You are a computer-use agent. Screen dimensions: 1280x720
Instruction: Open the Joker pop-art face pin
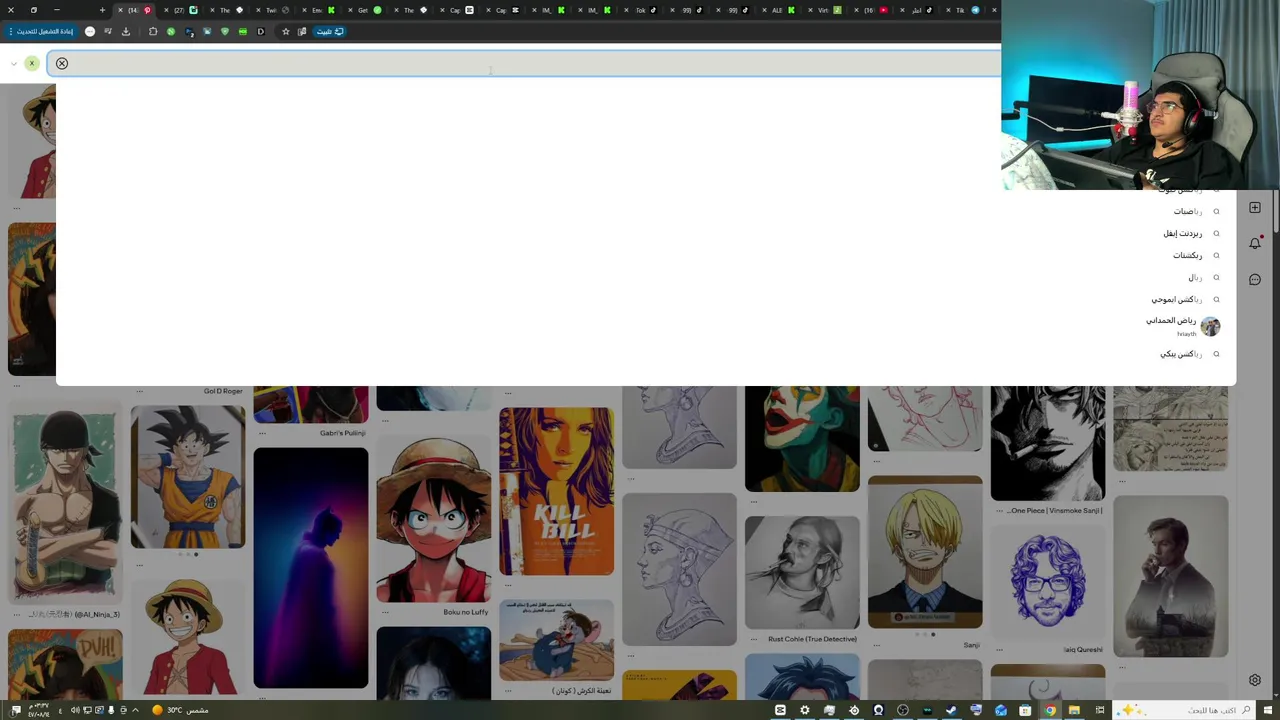click(802, 438)
